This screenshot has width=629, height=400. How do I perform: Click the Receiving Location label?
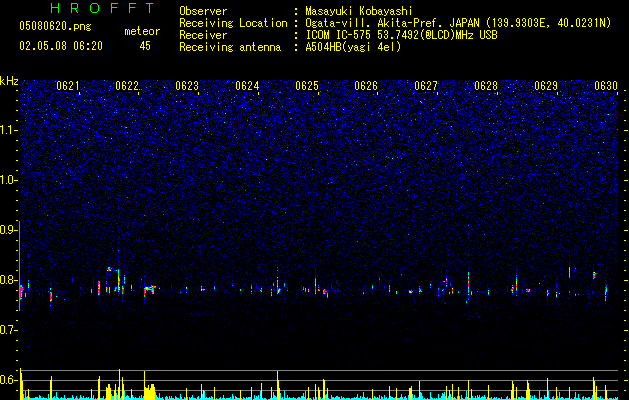[233, 23]
